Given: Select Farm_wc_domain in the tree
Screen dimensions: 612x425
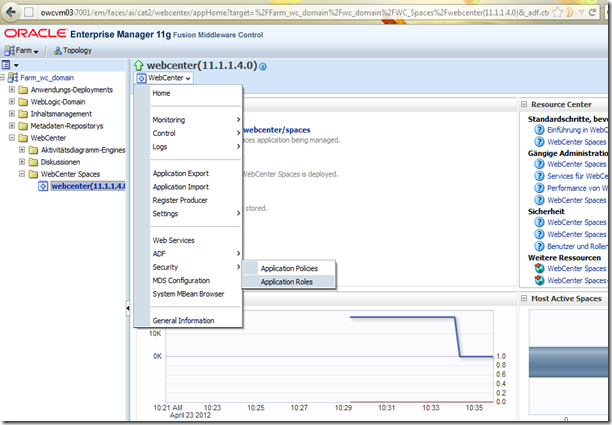Looking at the screenshot, I should pyautogui.click(x=47, y=78).
